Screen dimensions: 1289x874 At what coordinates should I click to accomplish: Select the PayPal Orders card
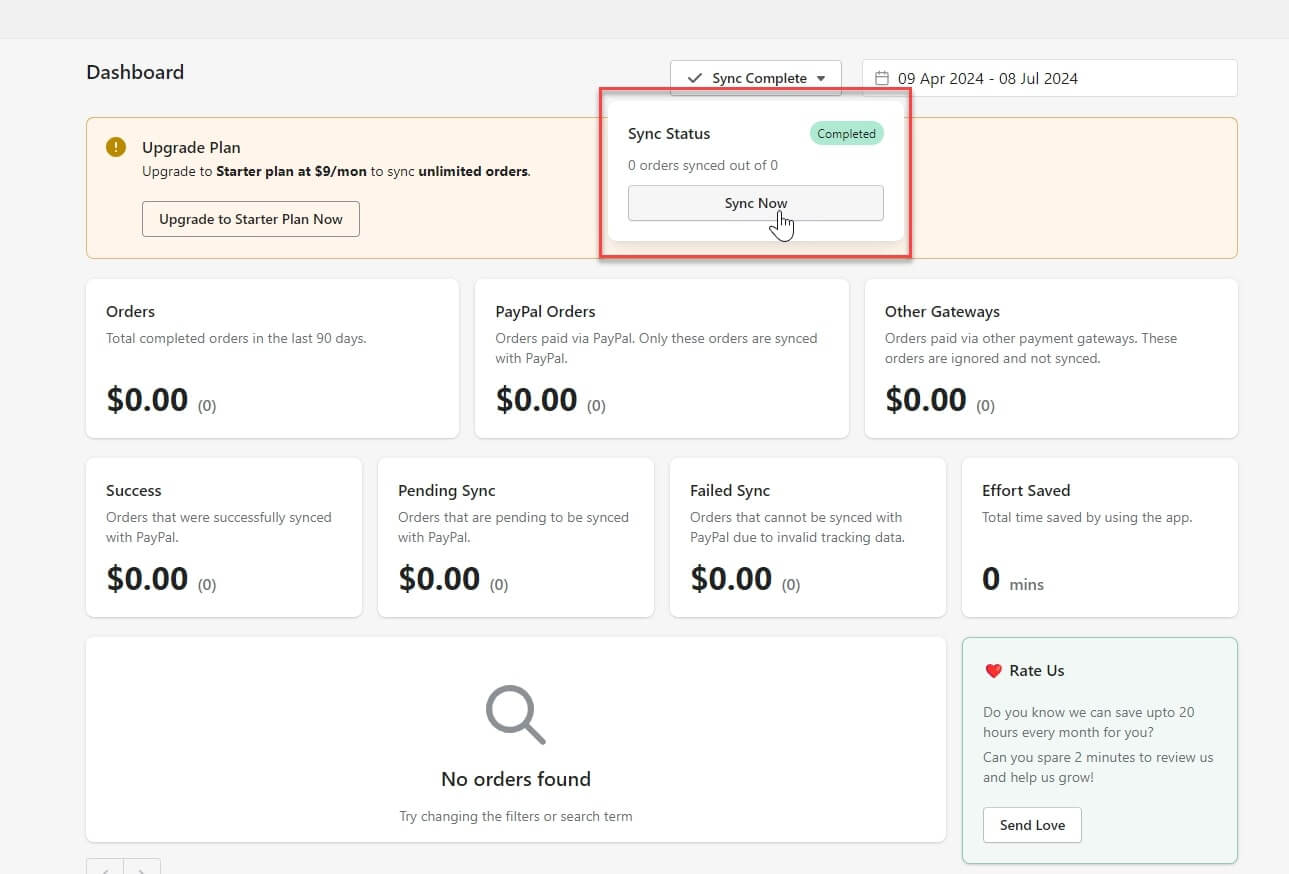[661, 358]
